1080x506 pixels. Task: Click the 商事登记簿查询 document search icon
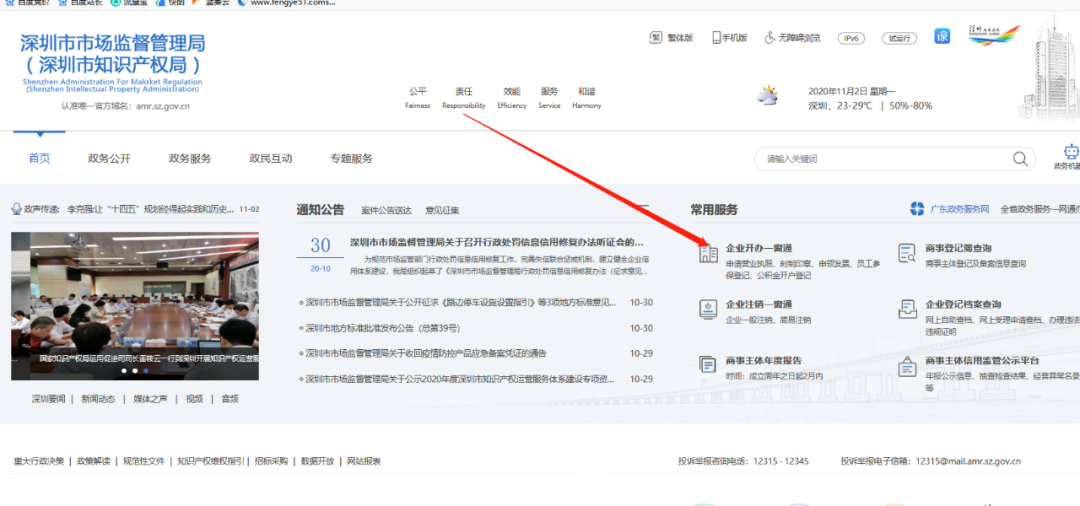907,253
